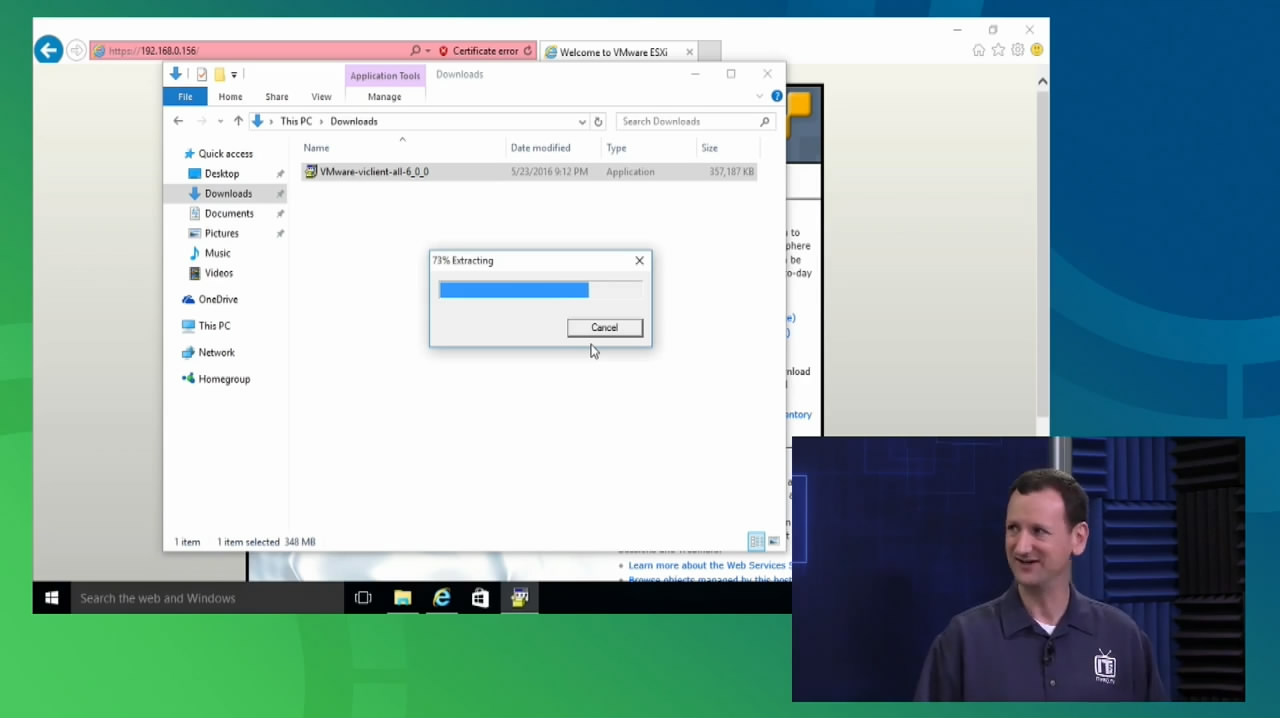Open the Store from the taskbar
The height and width of the screenshot is (718, 1280).
[480, 598]
